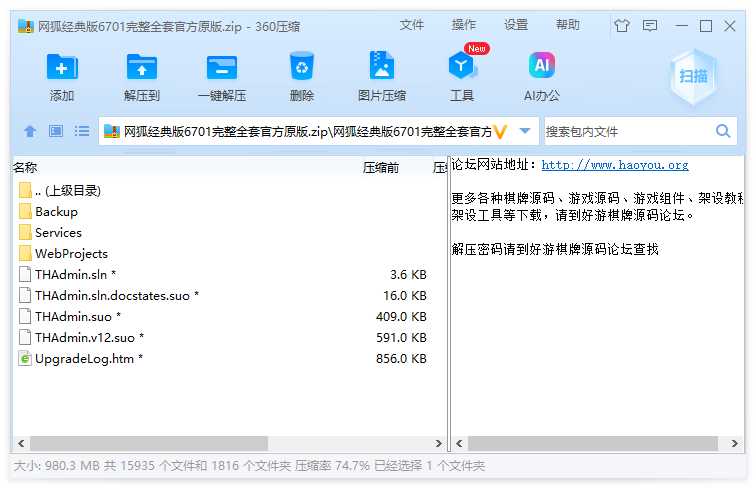This screenshot has width=756, height=488.
Task: Click the comment pane horizontal scrollbar thumb
Action: [593, 443]
